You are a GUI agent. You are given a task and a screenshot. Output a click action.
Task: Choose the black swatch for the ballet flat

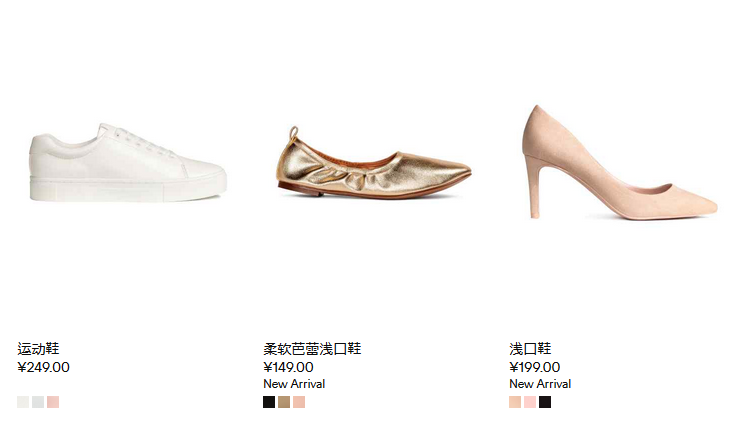tap(269, 402)
